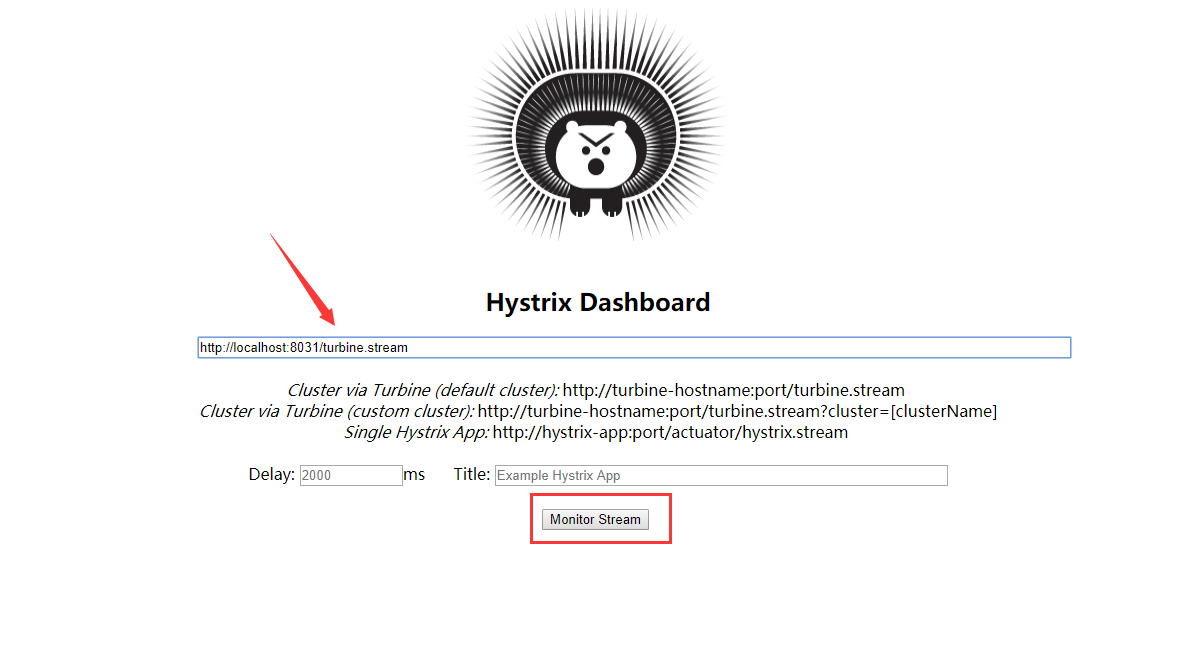Viewport: 1198px width, 659px height.
Task: Click the turbine.stream?cluster=[clusterName] example URL
Action: pos(737,412)
